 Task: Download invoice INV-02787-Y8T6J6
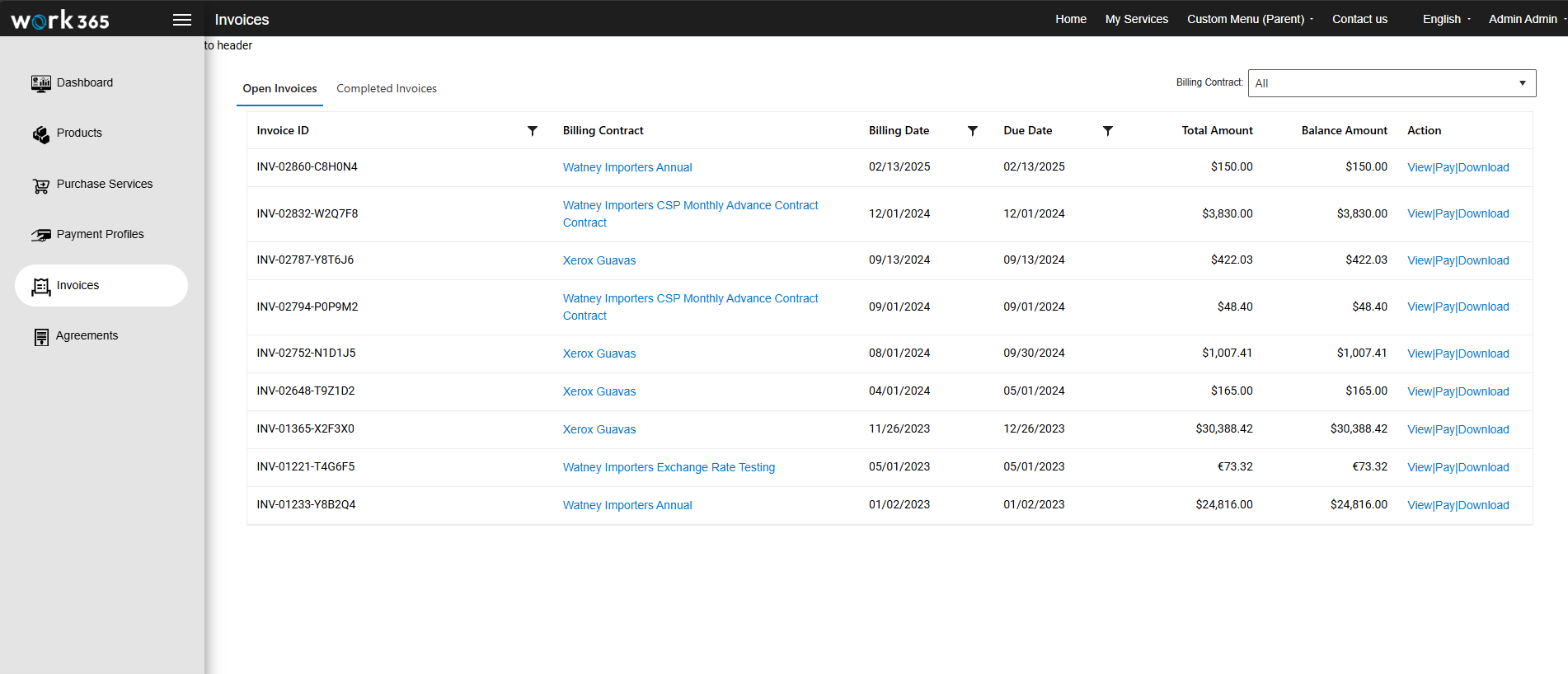click(1483, 260)
